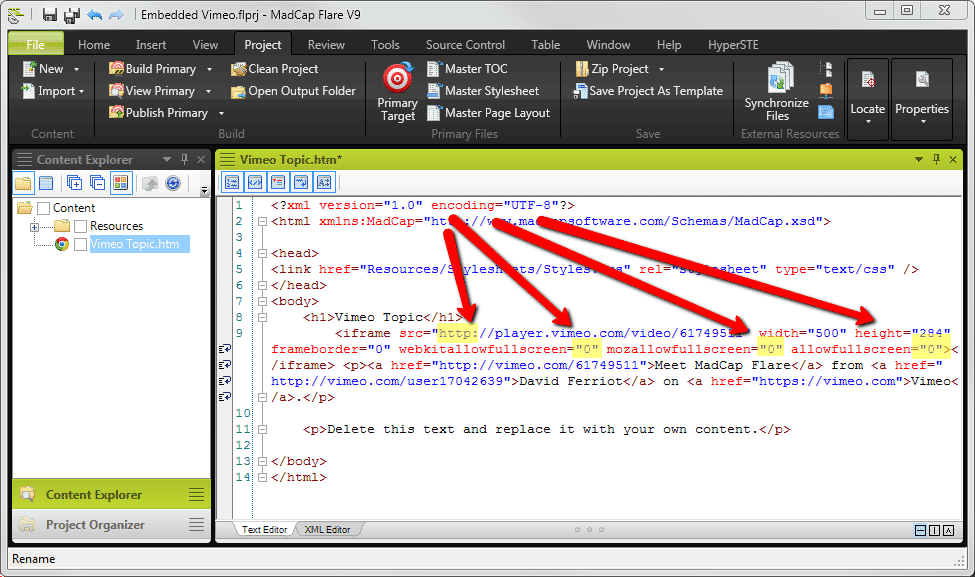The height and width of the screenshot is (577, 975).
Task: Open the Publish Primary dropdown arrow
Action: [x=221, y=113]
